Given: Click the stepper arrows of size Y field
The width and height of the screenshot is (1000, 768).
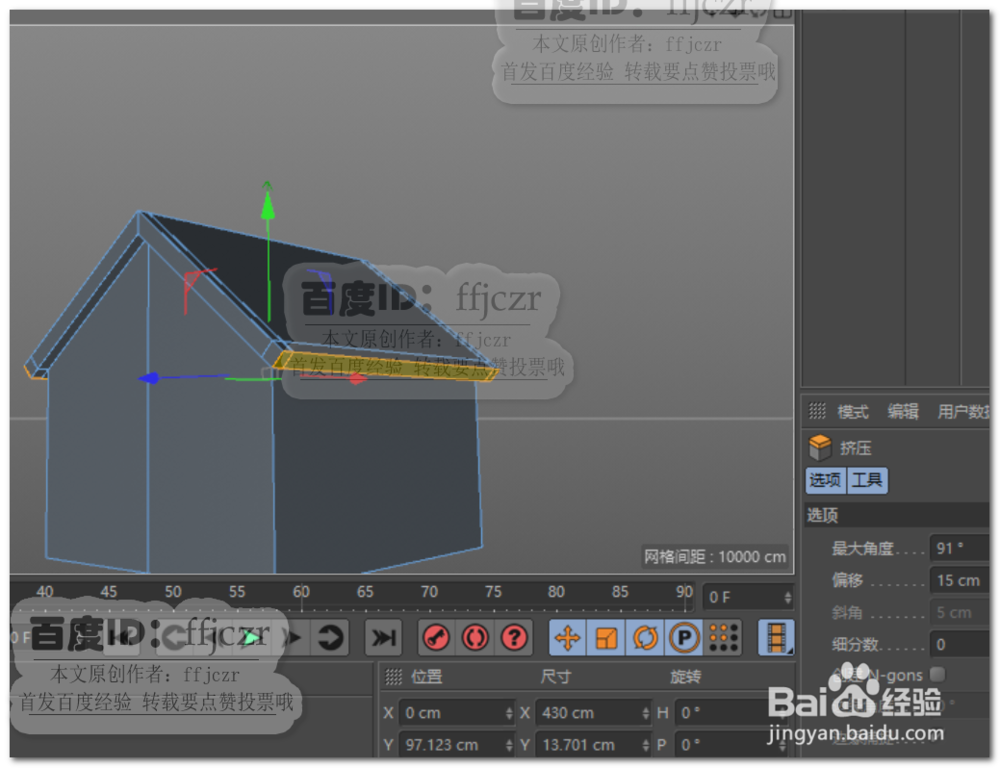Looking at the screenshot, I should 645,744.
